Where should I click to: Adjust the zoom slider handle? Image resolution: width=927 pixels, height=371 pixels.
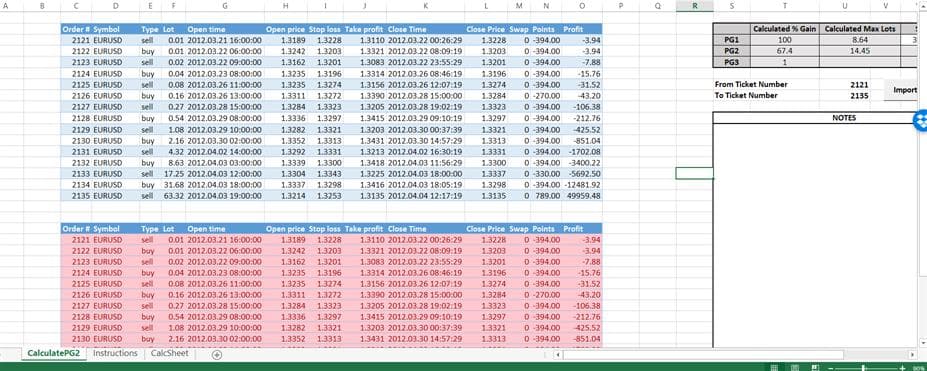click(x=864, y=367)
